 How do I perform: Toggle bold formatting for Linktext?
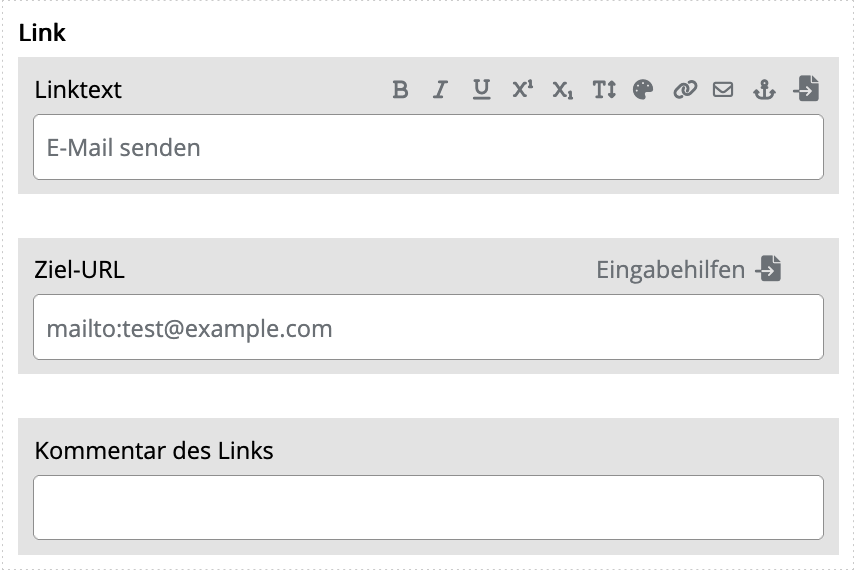click(x=400, y=90)
